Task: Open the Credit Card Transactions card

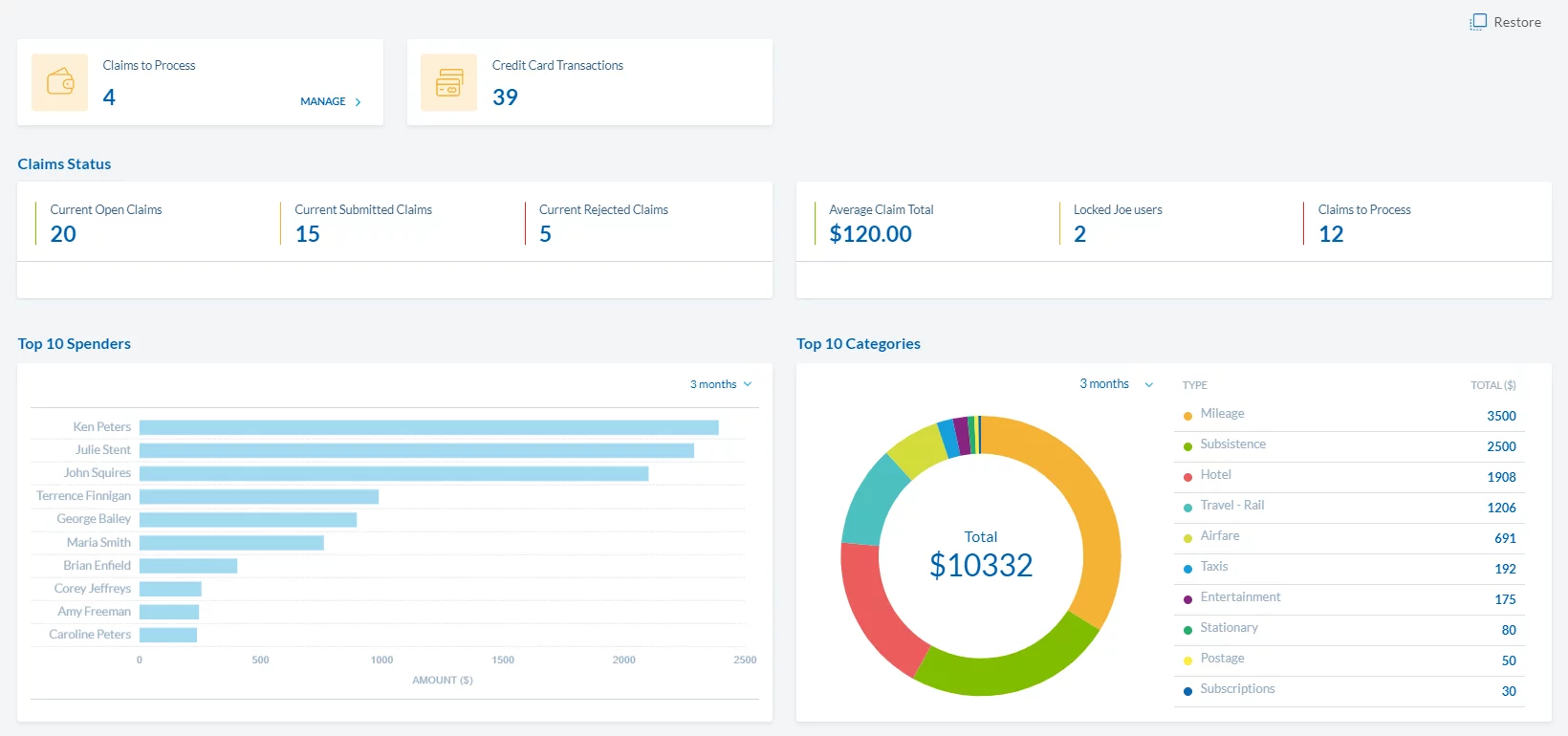Action: coord(589,82)
